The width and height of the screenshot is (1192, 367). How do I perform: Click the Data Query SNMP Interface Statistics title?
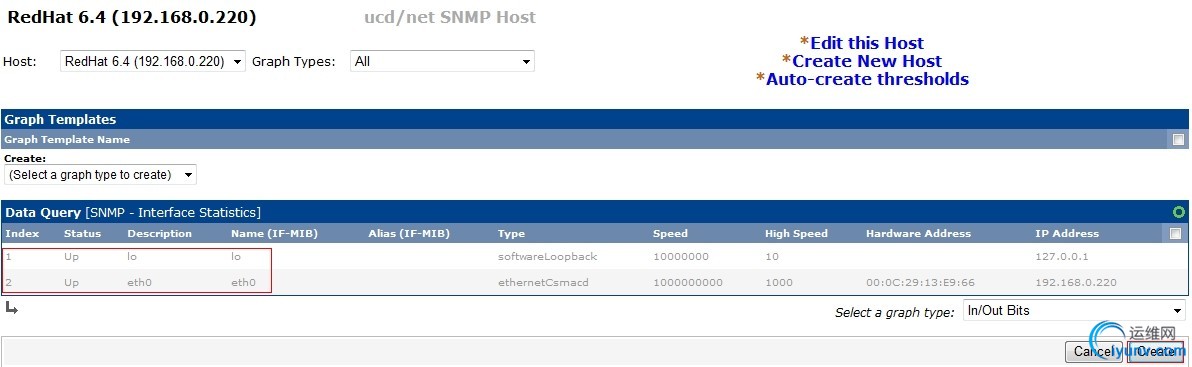[x=133, y=213]
